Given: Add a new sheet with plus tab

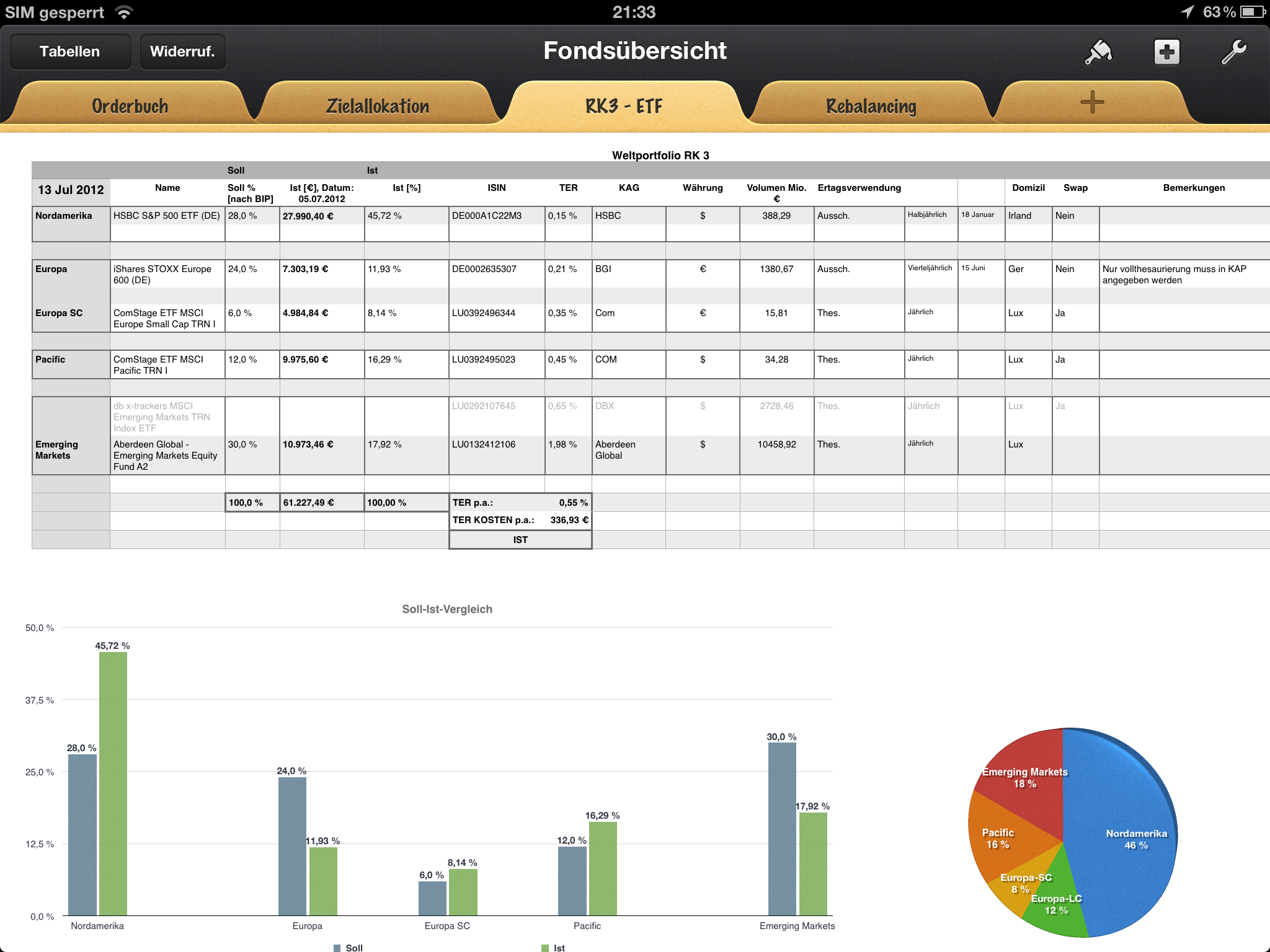Looking at the screenshot, I should [x=1092, y=103].
